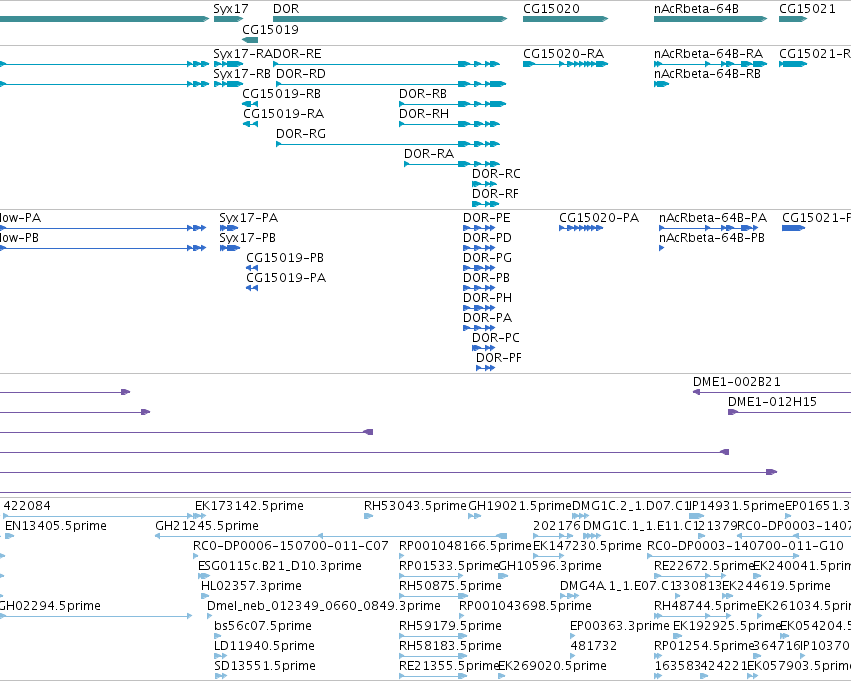Select the DOR-PC protein label
Image resolution: width=851 pixels, height=681 pixels.
[496, 339]
